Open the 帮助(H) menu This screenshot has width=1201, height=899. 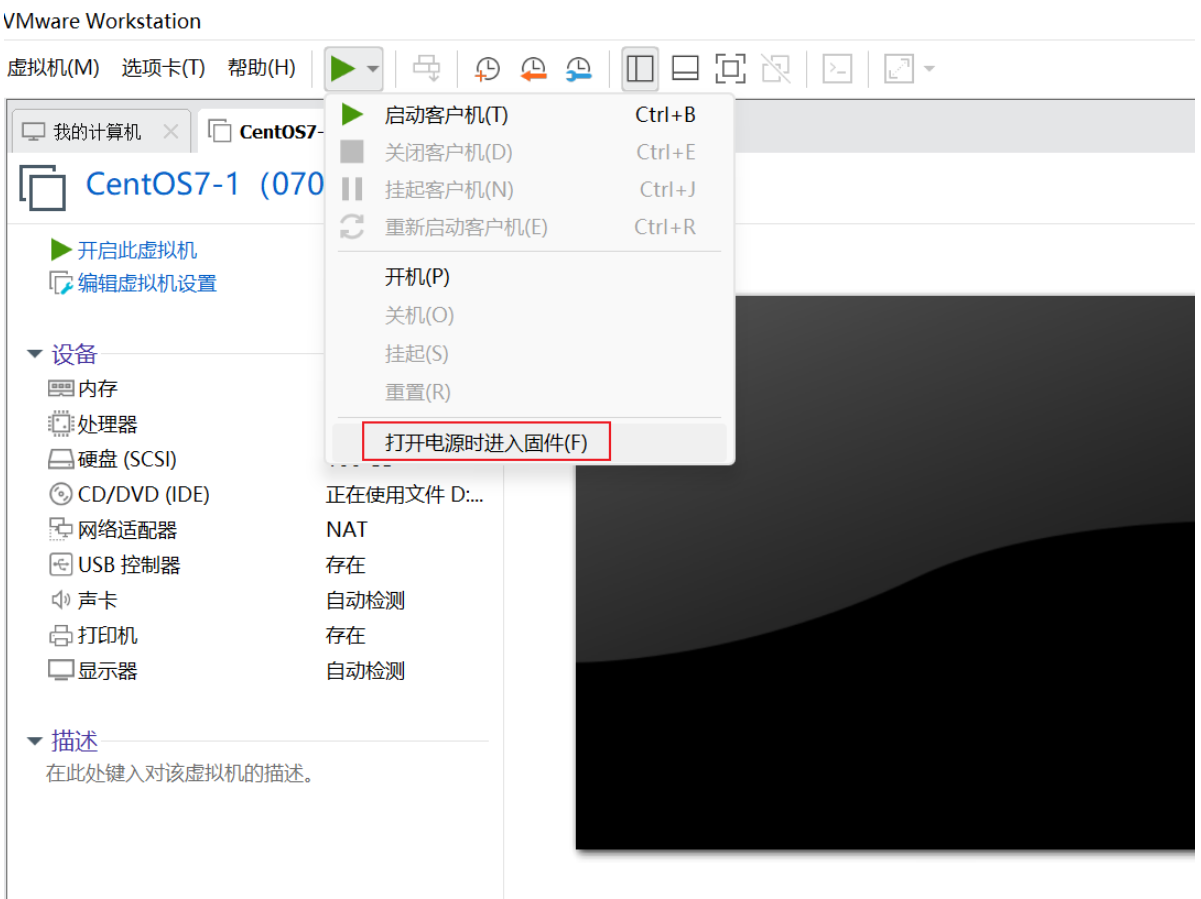pos(262,68)
